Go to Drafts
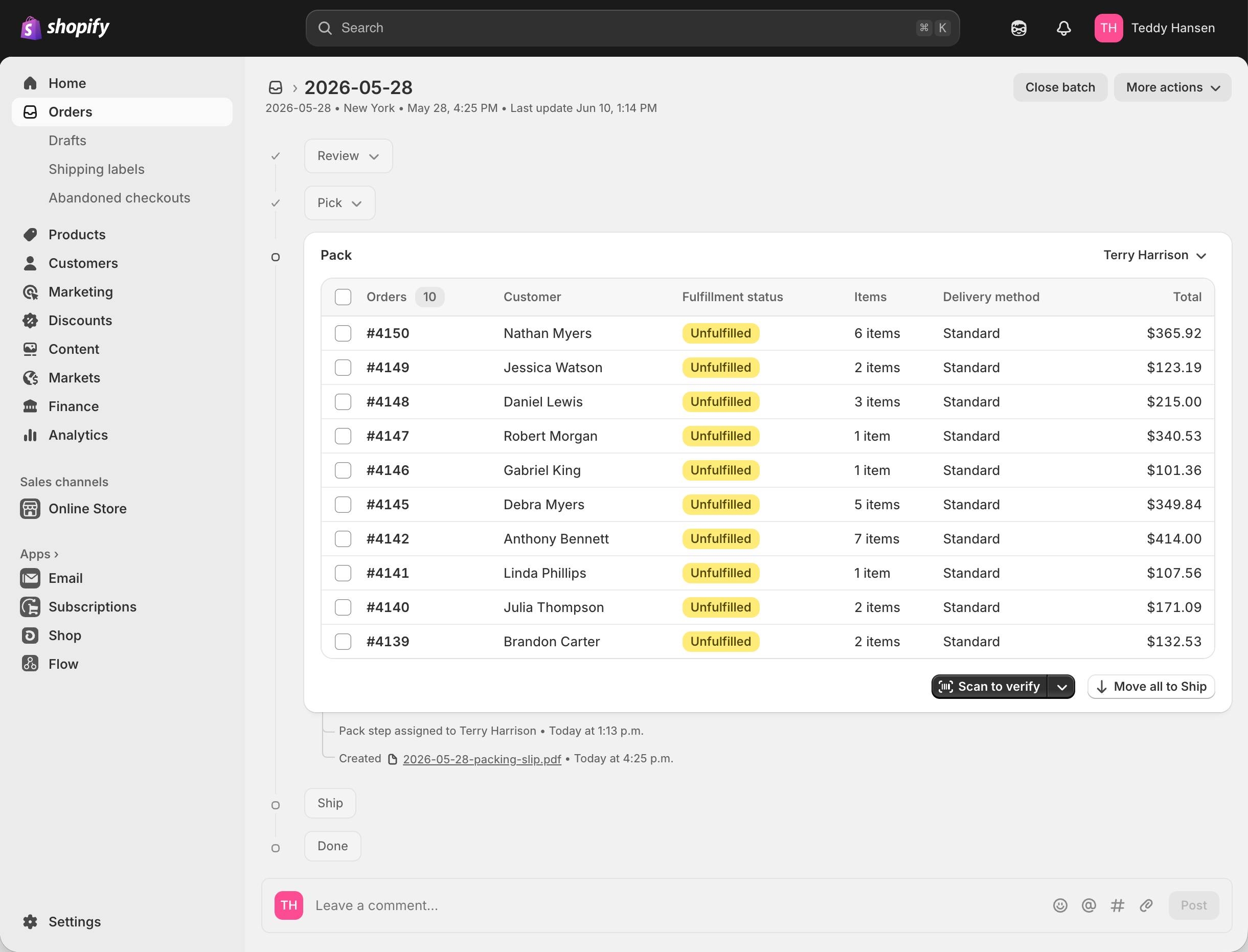Viewport: 1248px width, 952px height. pos(67,141)
